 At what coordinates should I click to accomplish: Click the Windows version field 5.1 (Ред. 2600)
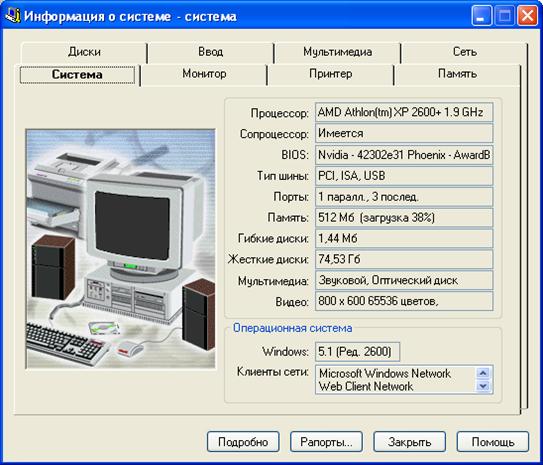coord(357,352)
